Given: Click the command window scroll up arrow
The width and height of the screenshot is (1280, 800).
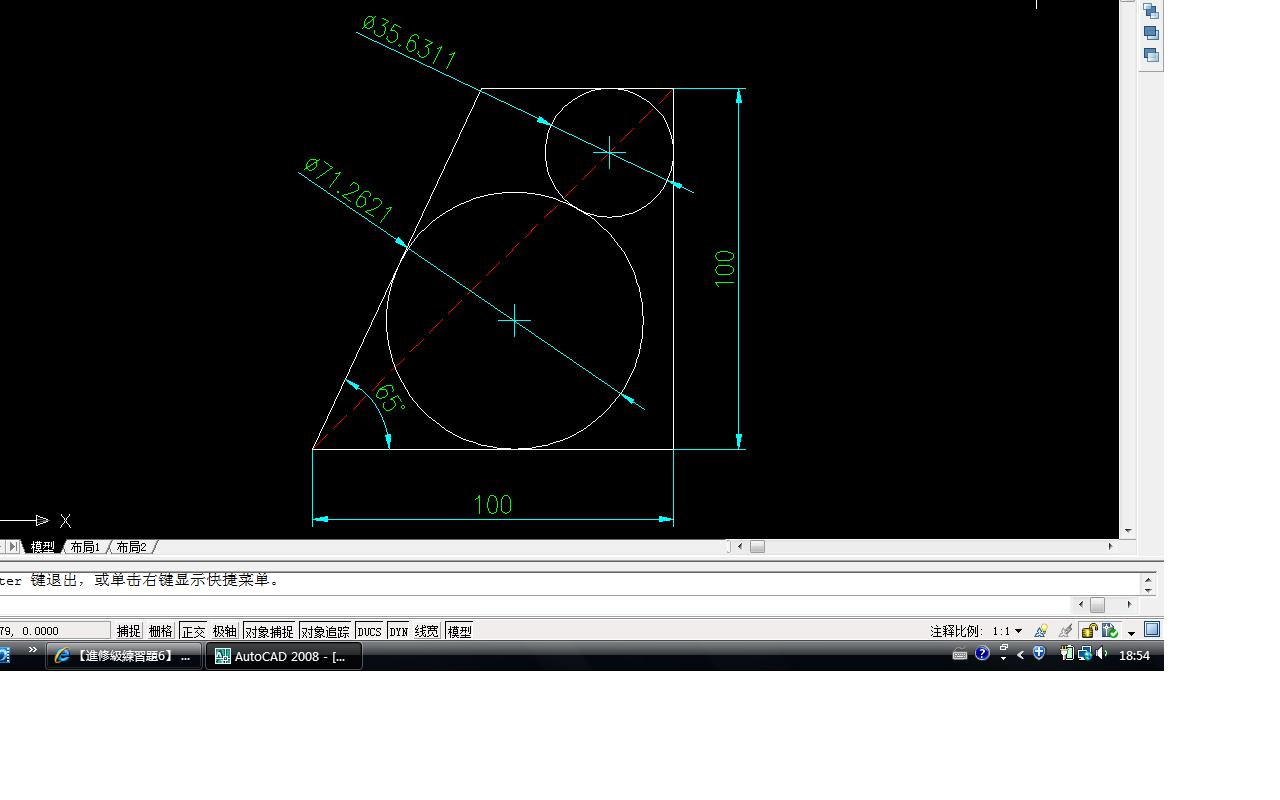Looking at the screenshot, I should click(x=1148, y=578).
